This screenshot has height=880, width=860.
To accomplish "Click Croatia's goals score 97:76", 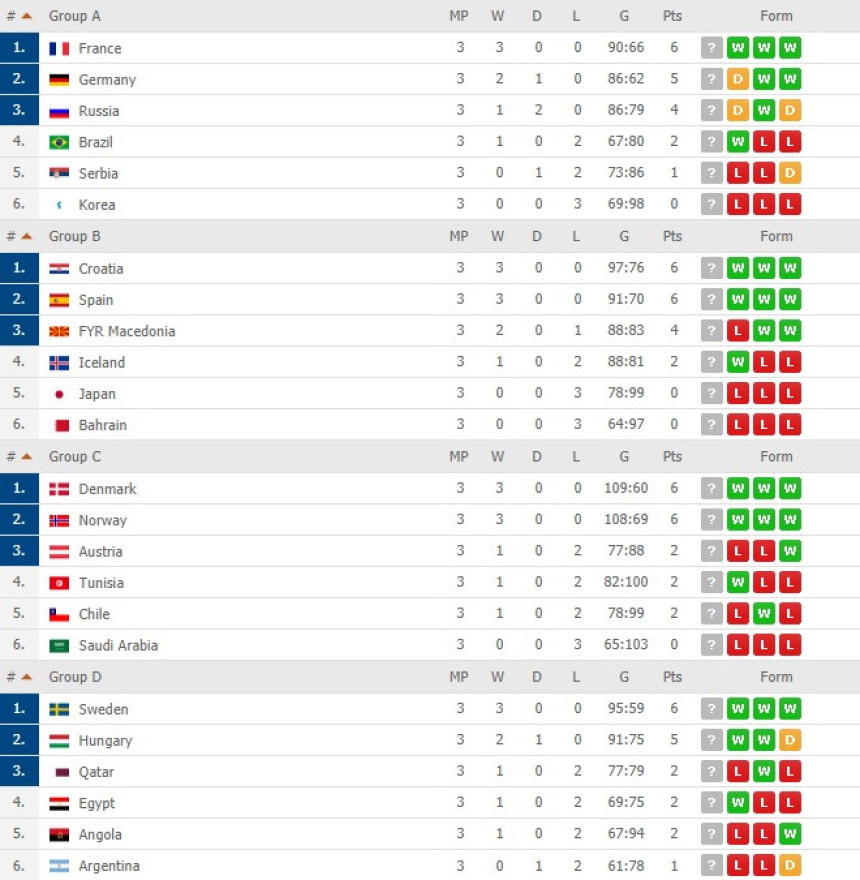I will coord(625,268).
